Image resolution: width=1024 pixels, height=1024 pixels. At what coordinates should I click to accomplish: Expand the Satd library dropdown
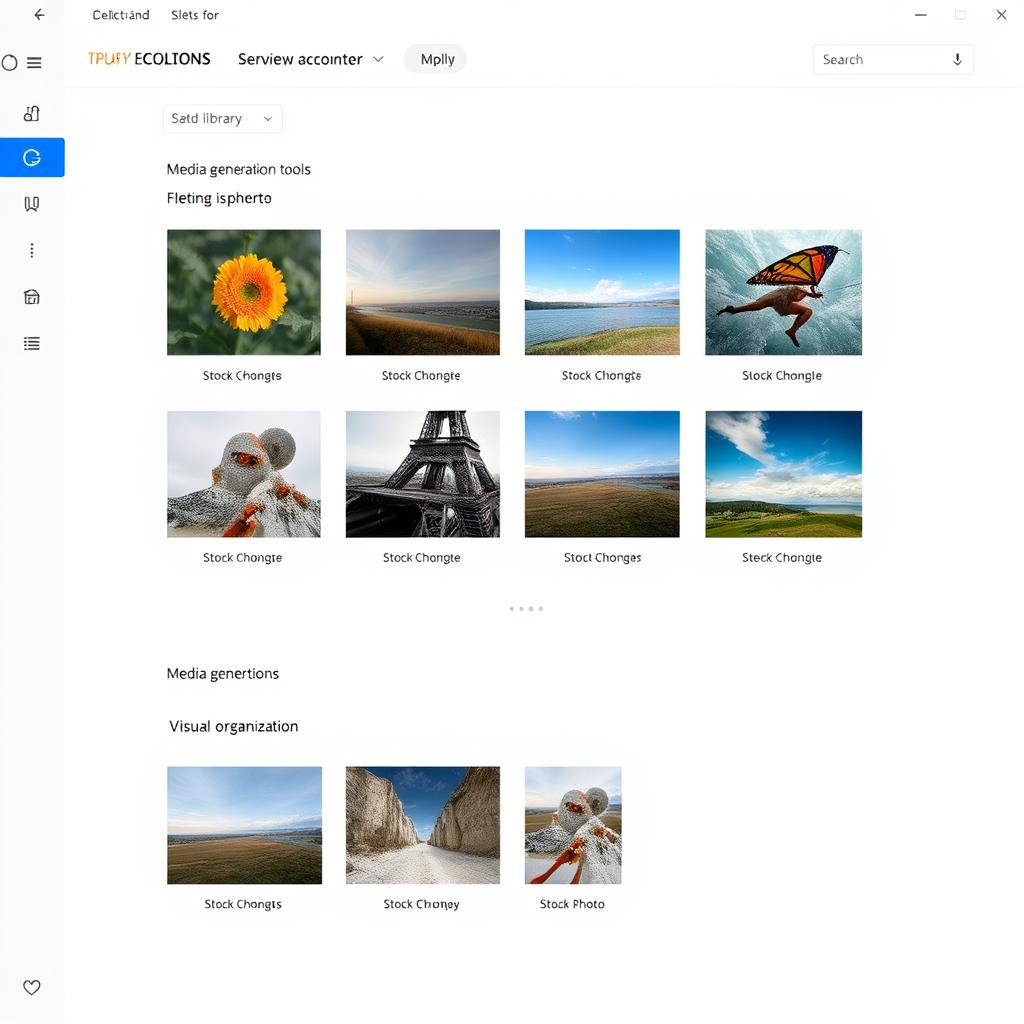coord(221,118)
